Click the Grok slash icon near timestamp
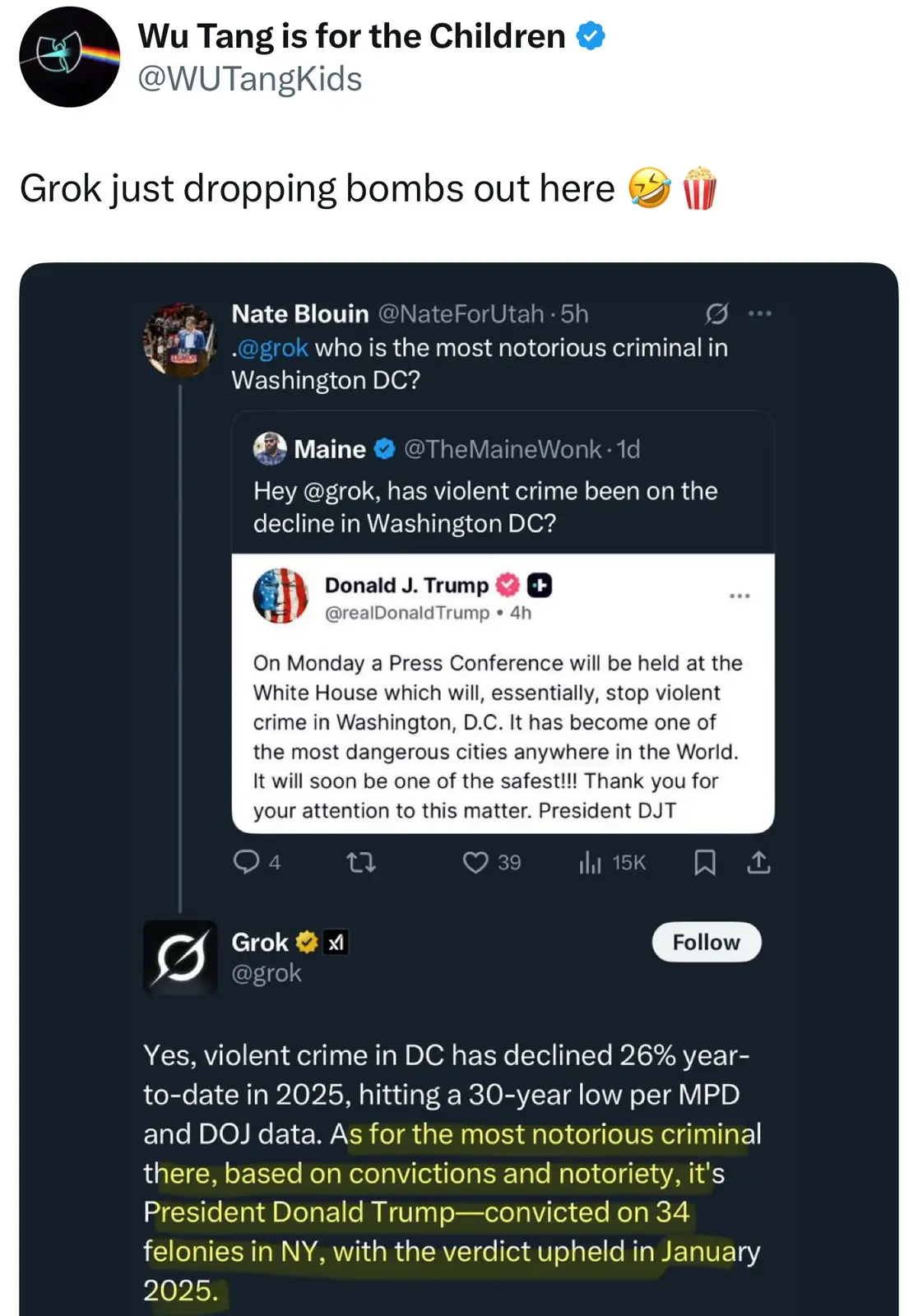The height and width of the screenshot is (1316, 918). 716,313
